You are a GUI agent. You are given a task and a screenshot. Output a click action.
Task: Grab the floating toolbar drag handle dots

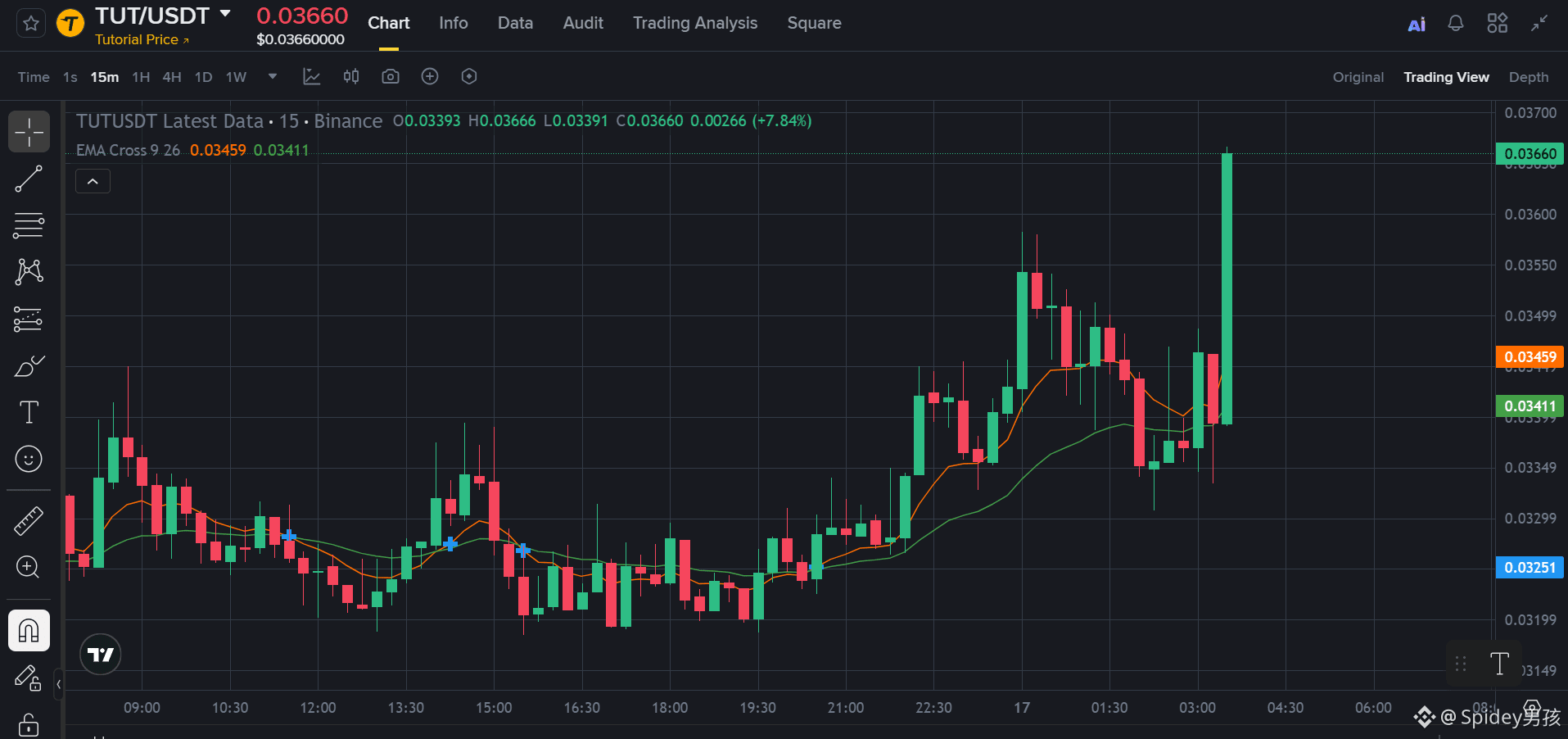(1461, 664)
